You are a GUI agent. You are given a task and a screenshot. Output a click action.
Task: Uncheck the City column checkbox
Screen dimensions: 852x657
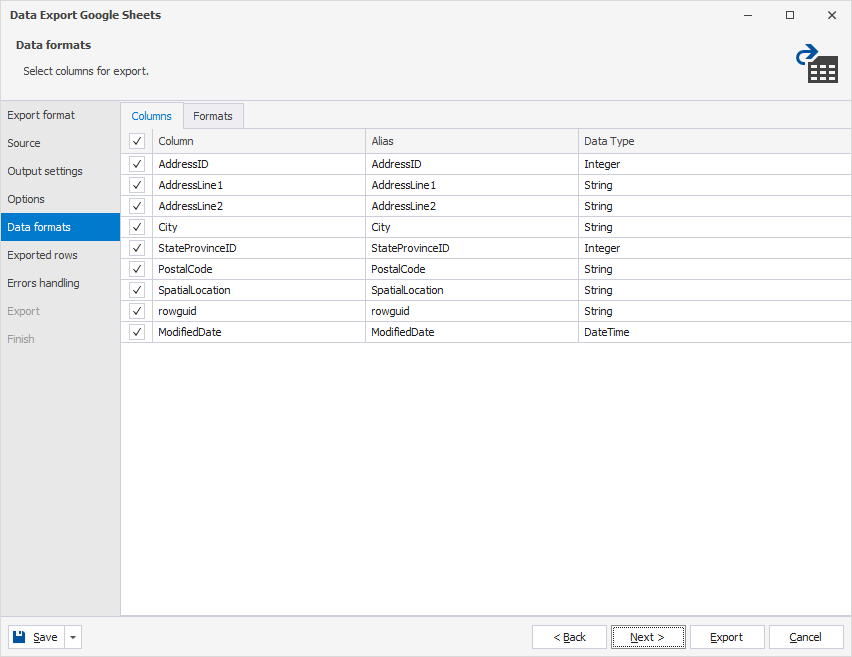(x=137, y=227)
